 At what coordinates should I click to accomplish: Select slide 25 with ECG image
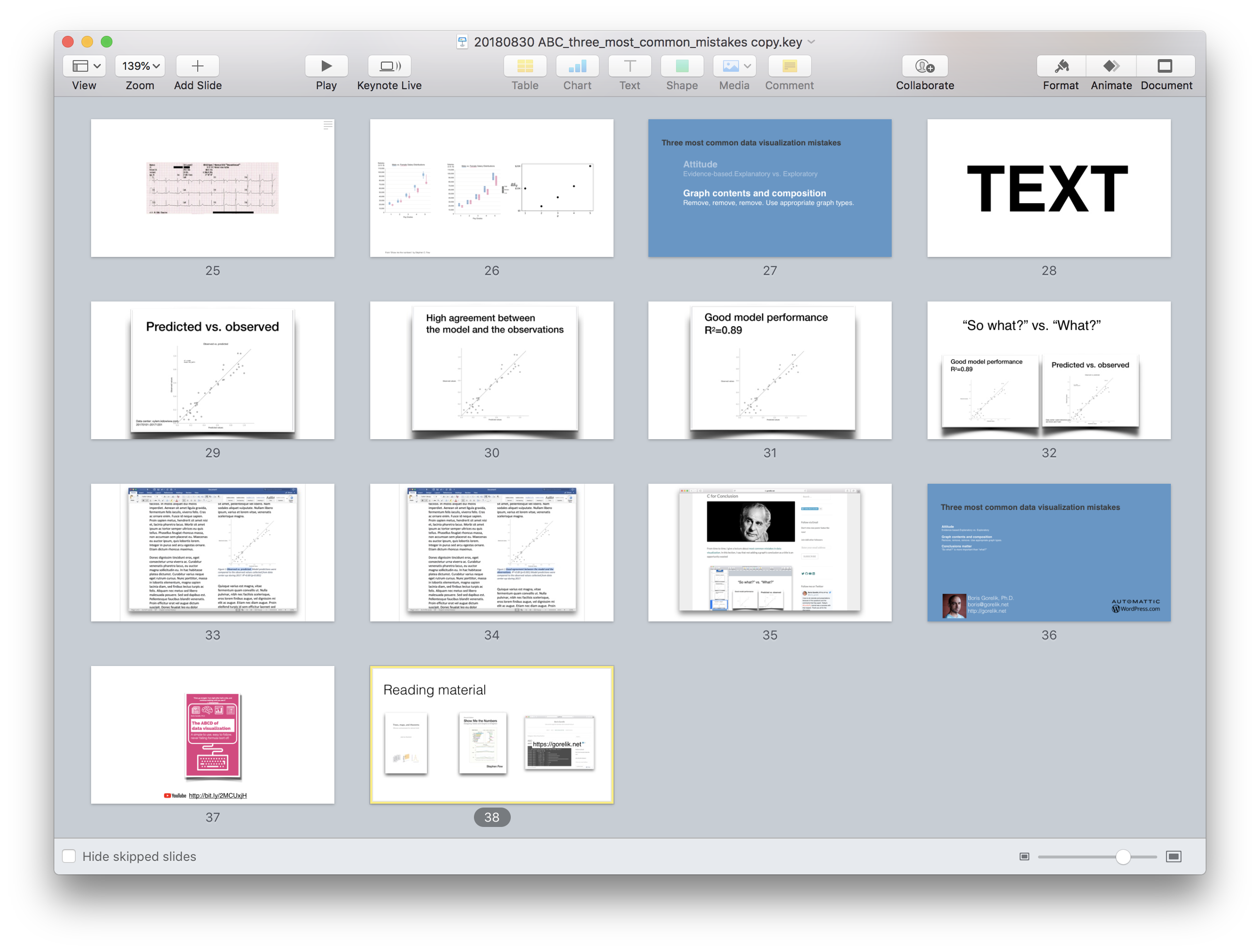(x=212, y=188)
